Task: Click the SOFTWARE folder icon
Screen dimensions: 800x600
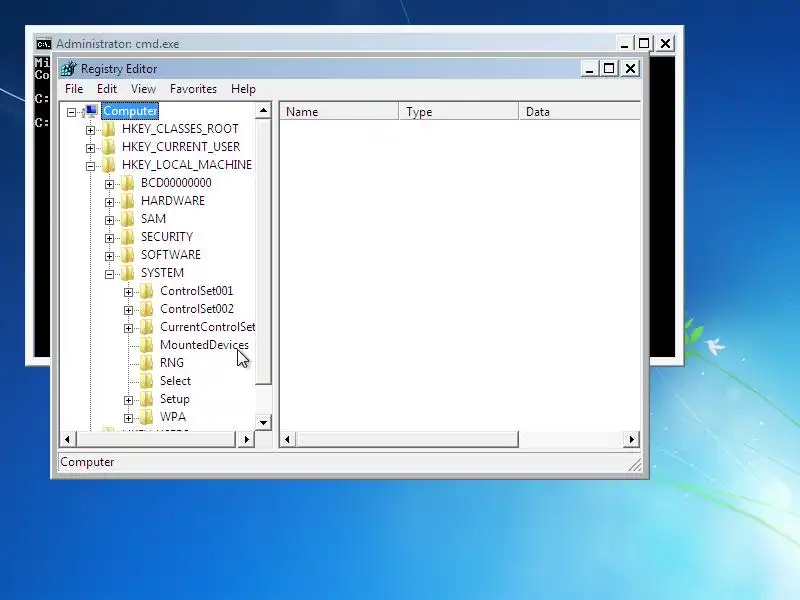Action: pyautogui.click(x=128, y=255)
